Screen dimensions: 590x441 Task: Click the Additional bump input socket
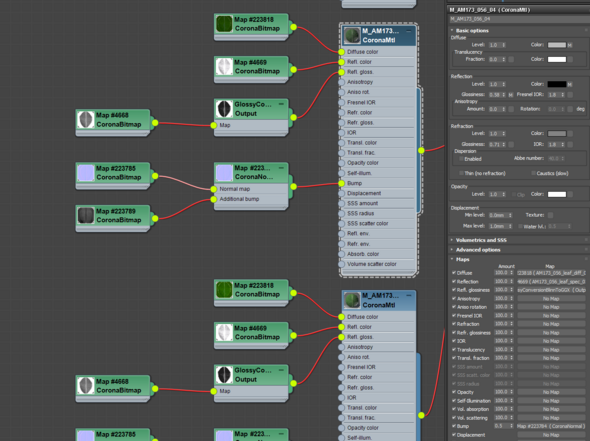point(213,199)
